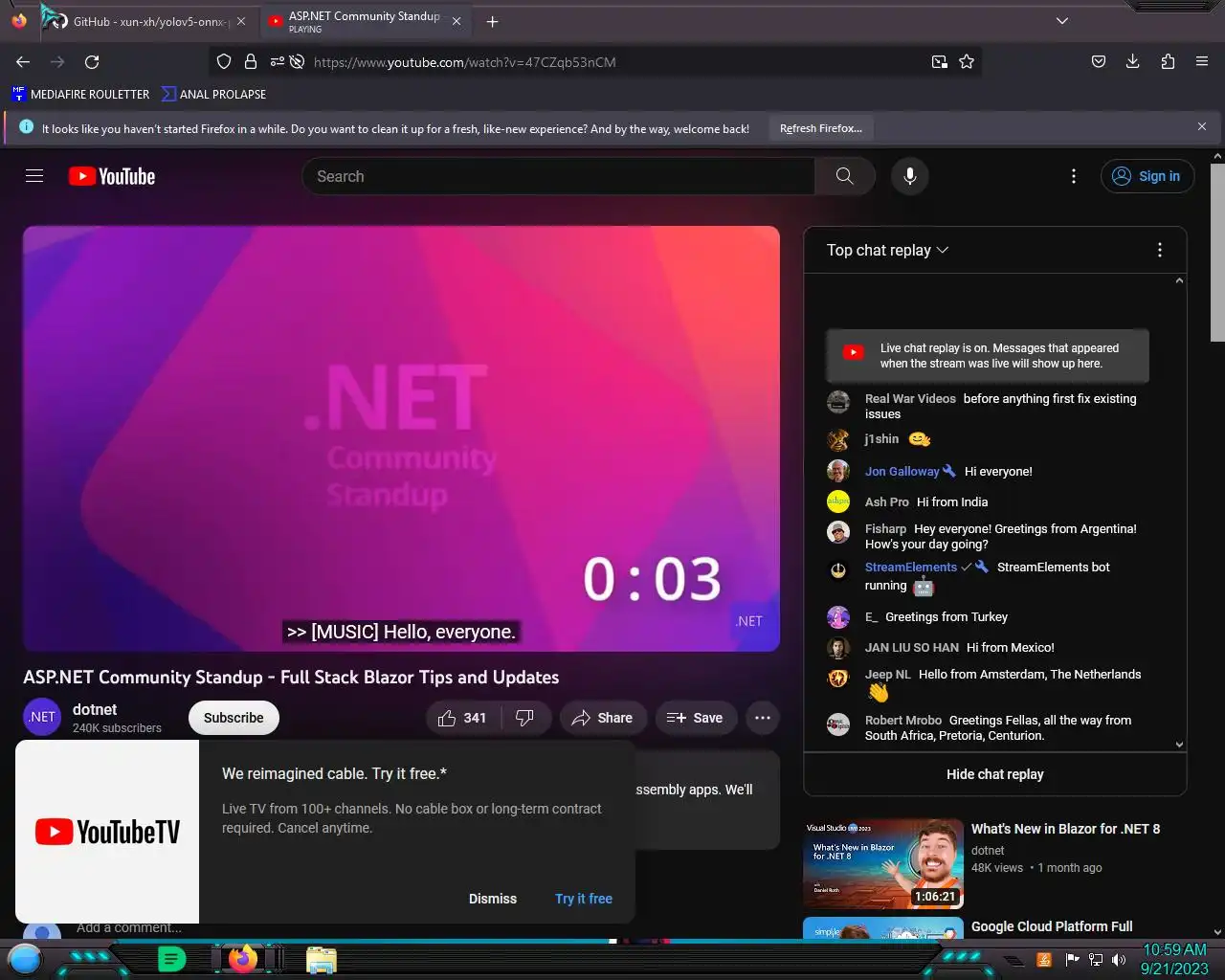
Task: Click the volume speaker tray icon
Action: 1118,960
